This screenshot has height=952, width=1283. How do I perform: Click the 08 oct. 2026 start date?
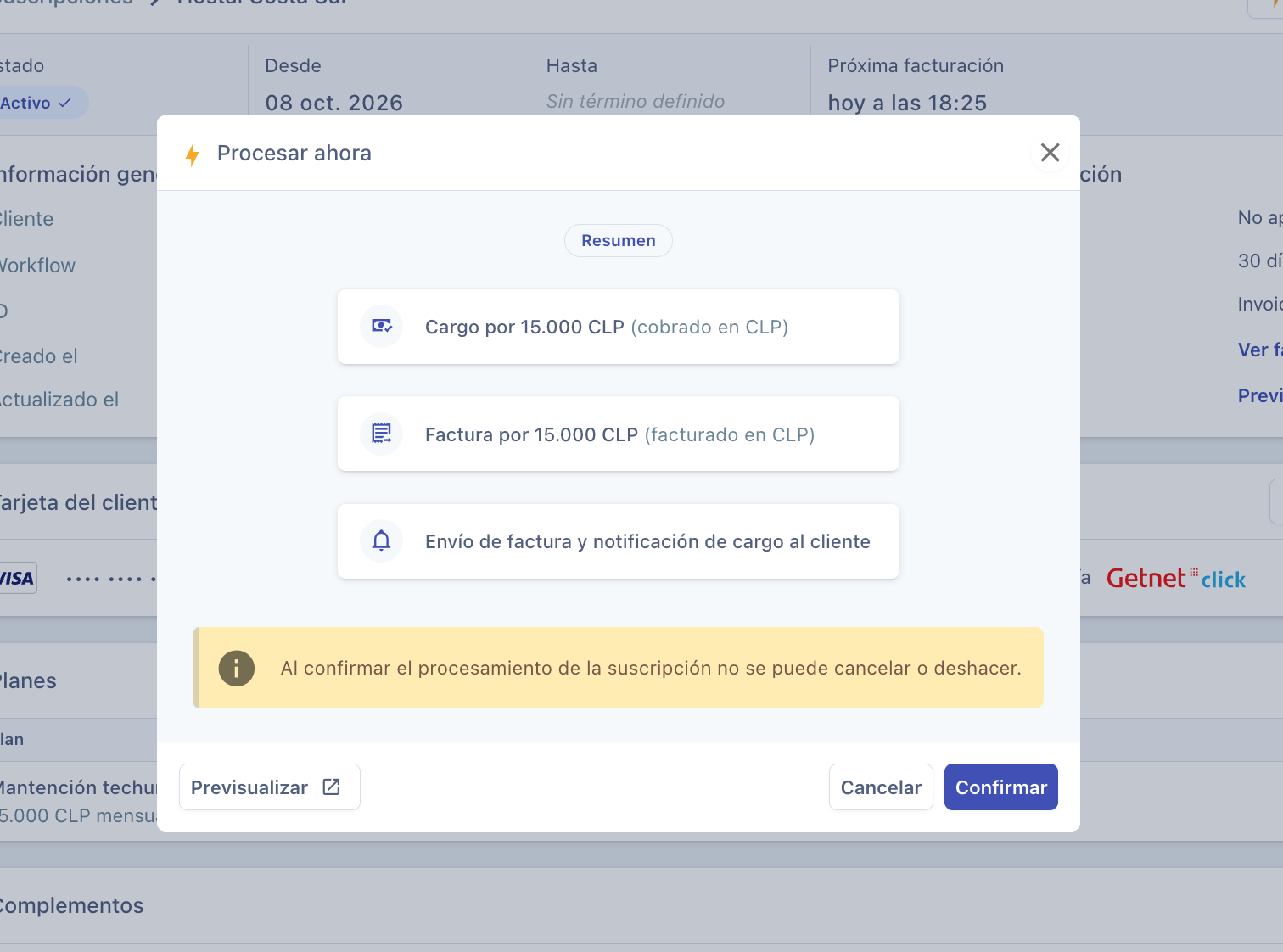point(334,103)
